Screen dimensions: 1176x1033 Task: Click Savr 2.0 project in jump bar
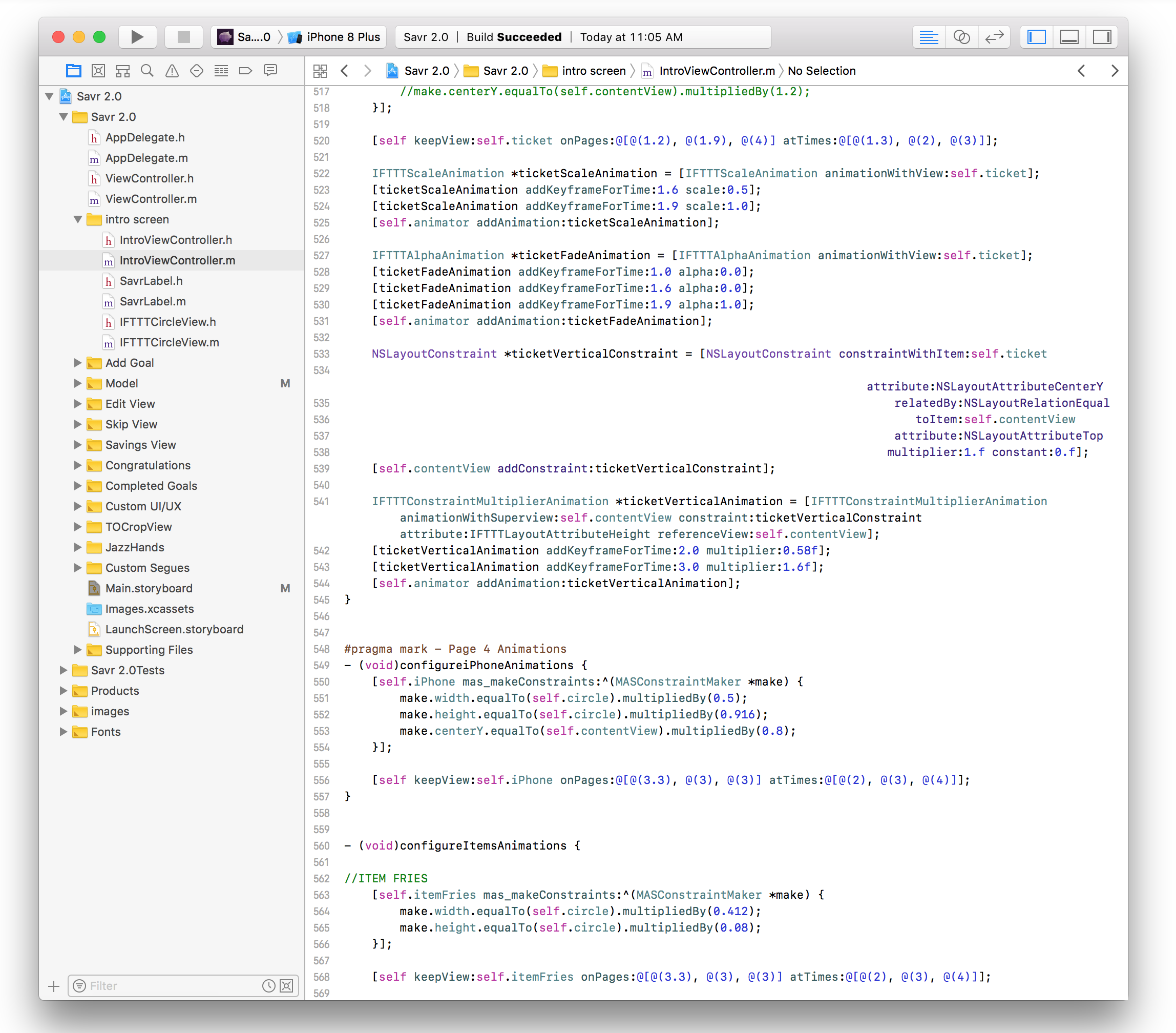pos(418,71)
